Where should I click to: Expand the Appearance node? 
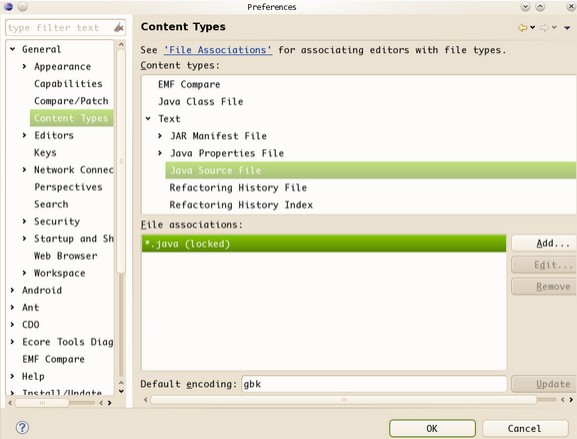(x=24, y=66)
